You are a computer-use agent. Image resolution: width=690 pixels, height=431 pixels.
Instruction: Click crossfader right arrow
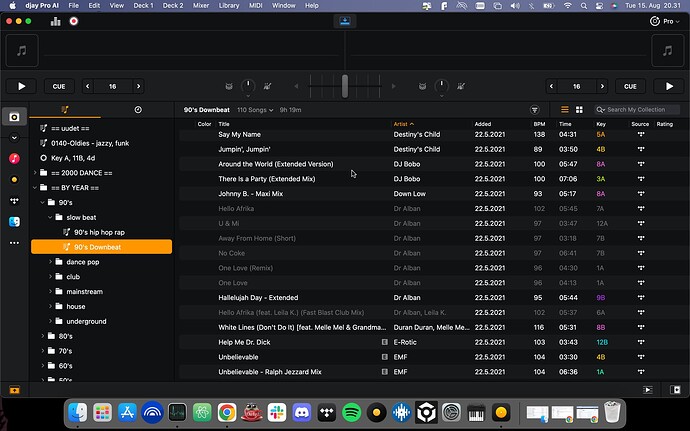click(x=393, y=86)
